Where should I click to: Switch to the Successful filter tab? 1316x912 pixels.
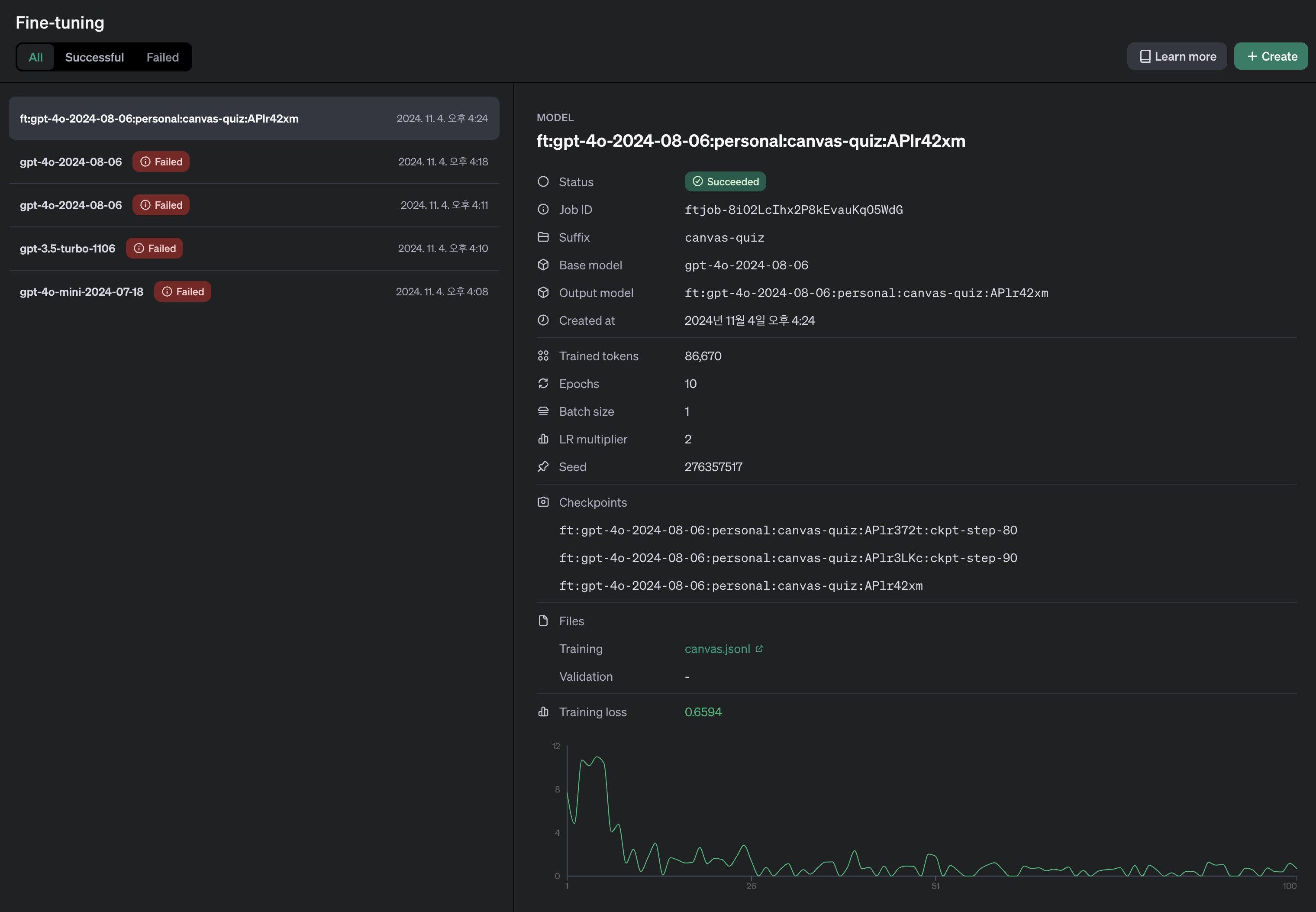(x=94, y=57)
